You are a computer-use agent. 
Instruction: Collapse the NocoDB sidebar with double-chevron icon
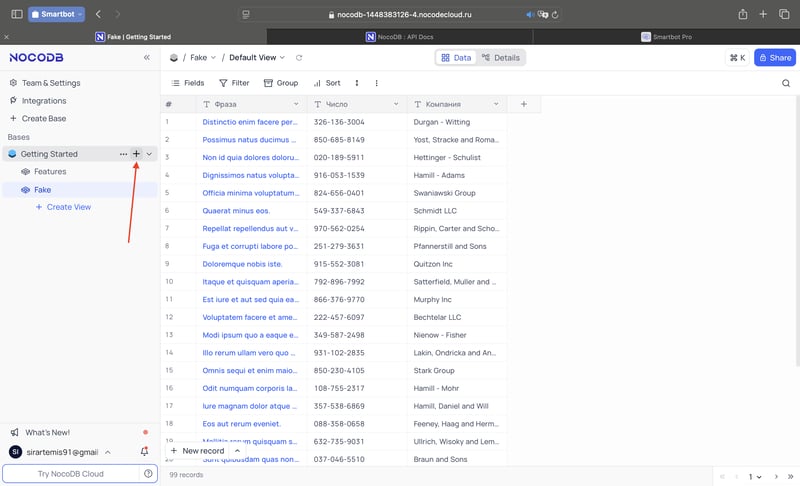tap(147, 58)
